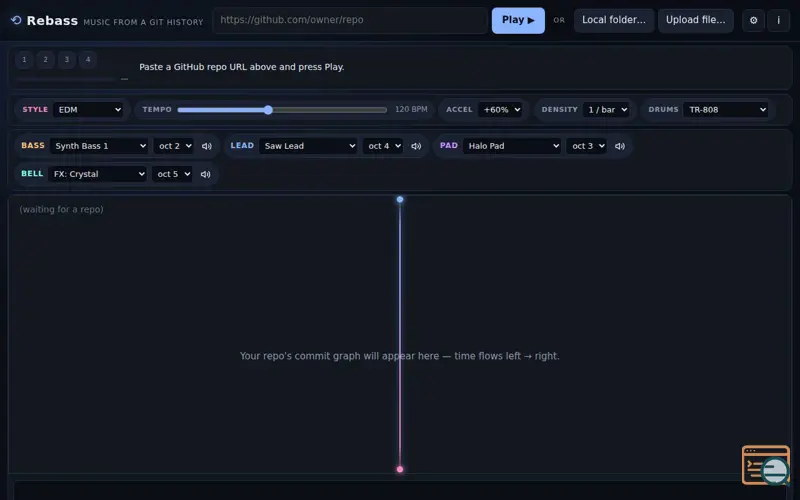This screenshot has height=500, width=800.
Task: Open the info 'i' button
Action: [778, 20]
